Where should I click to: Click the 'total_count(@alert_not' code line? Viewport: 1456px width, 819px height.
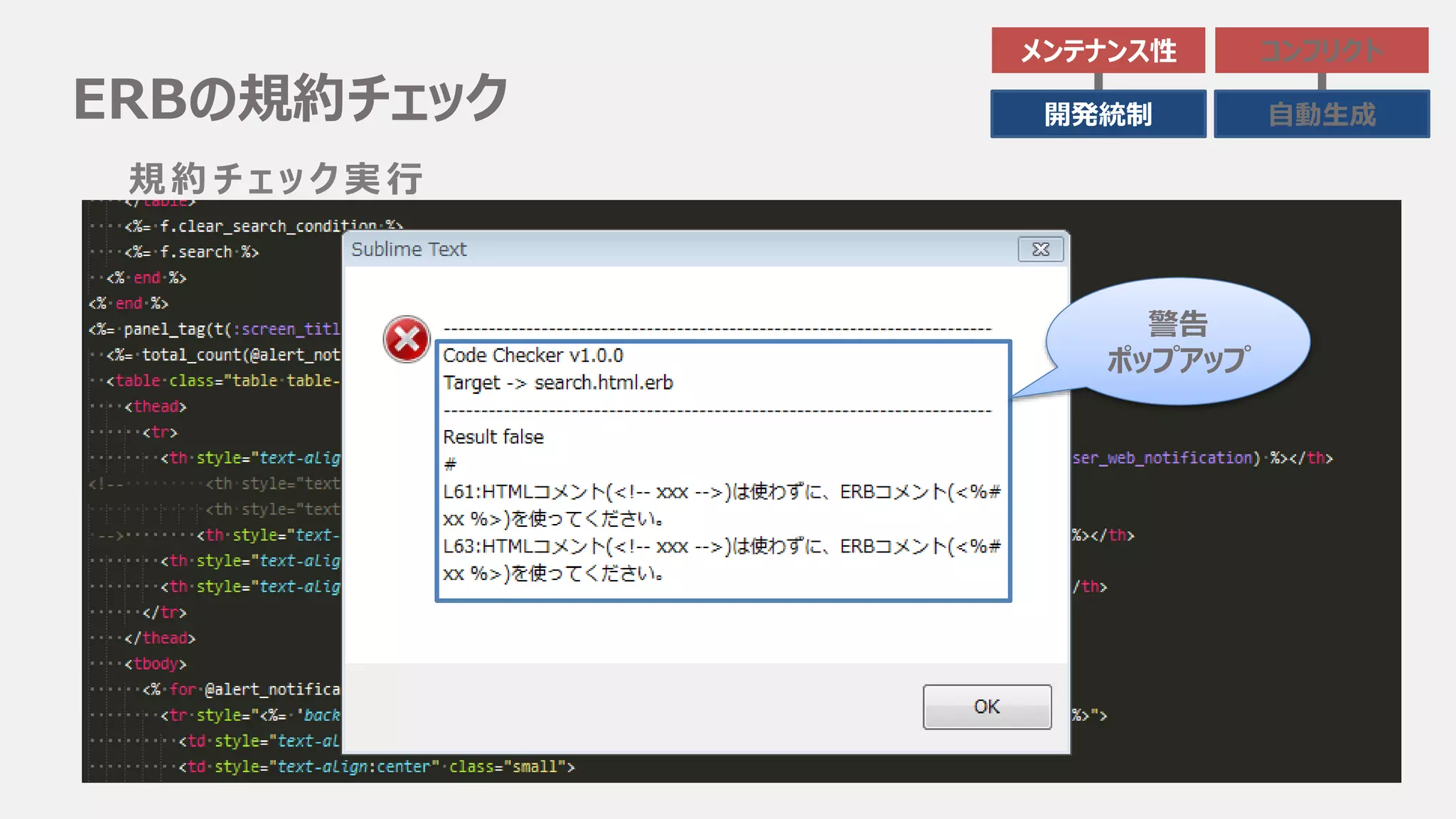coord(224,355)
